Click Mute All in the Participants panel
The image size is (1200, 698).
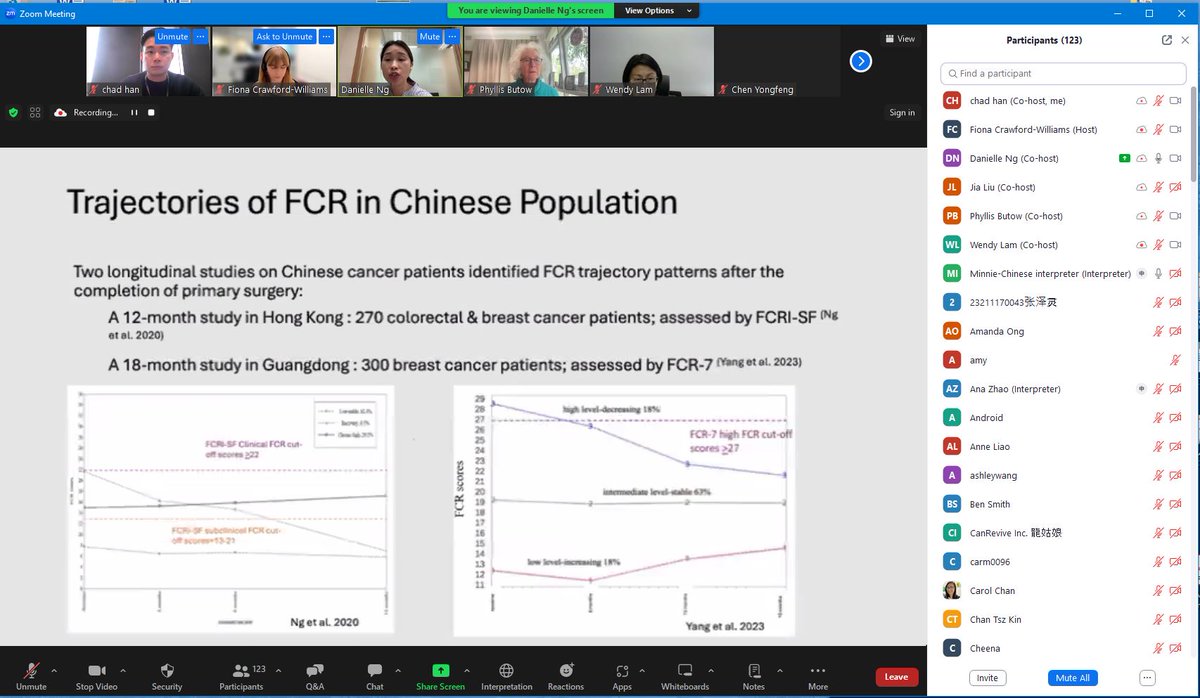point(1072,678)
